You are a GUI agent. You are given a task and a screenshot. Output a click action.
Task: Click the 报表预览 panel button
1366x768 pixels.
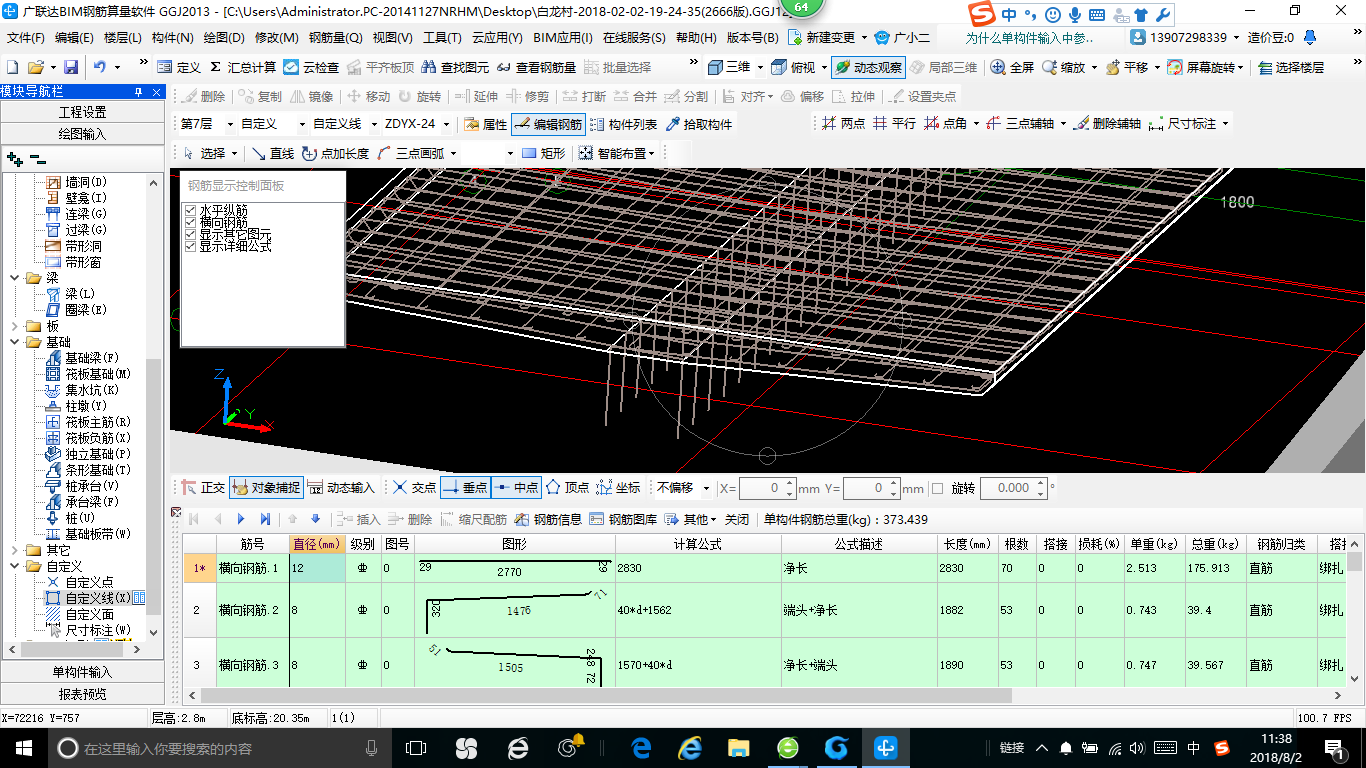click(x=82, y=694)
